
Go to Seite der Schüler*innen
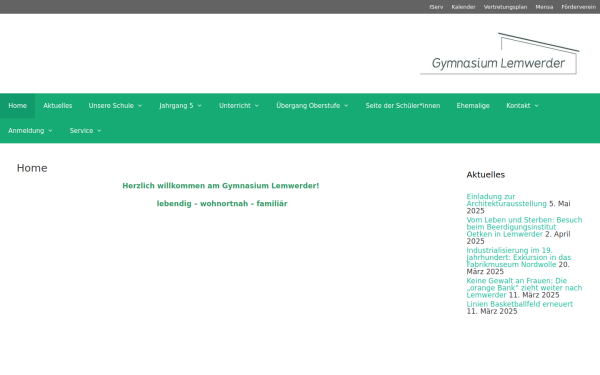pyautogui.click(x=403, y=106)
